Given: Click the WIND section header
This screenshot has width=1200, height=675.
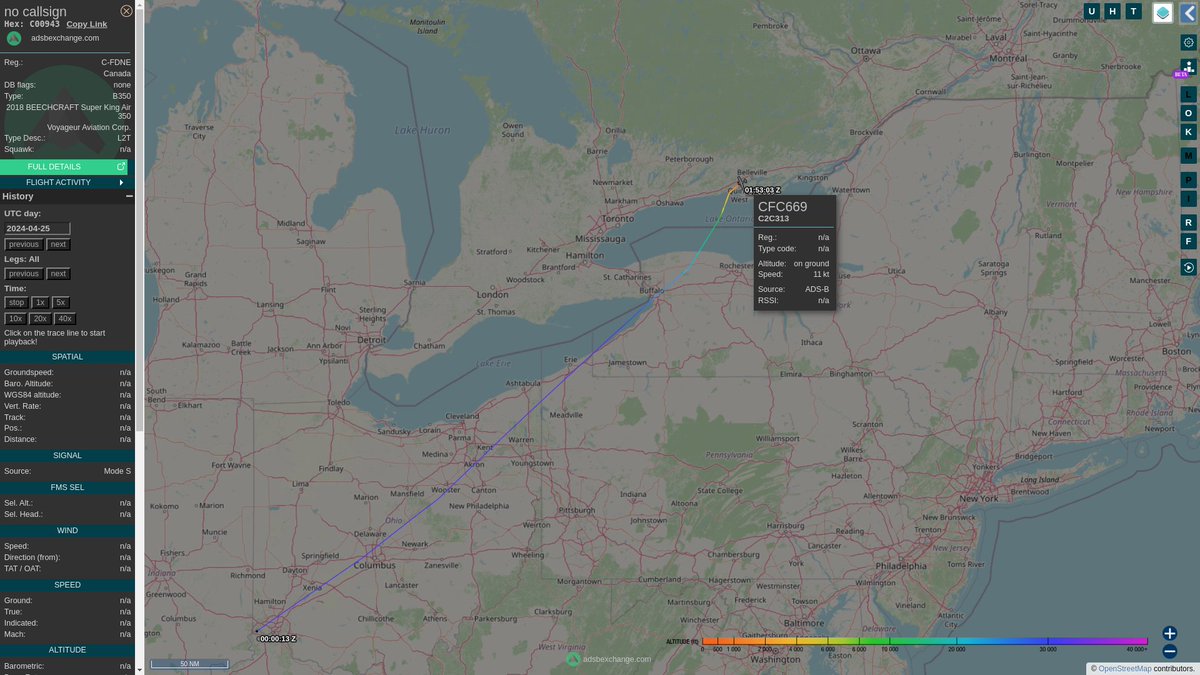Looking at the screenshot, I should click(67, 531).
